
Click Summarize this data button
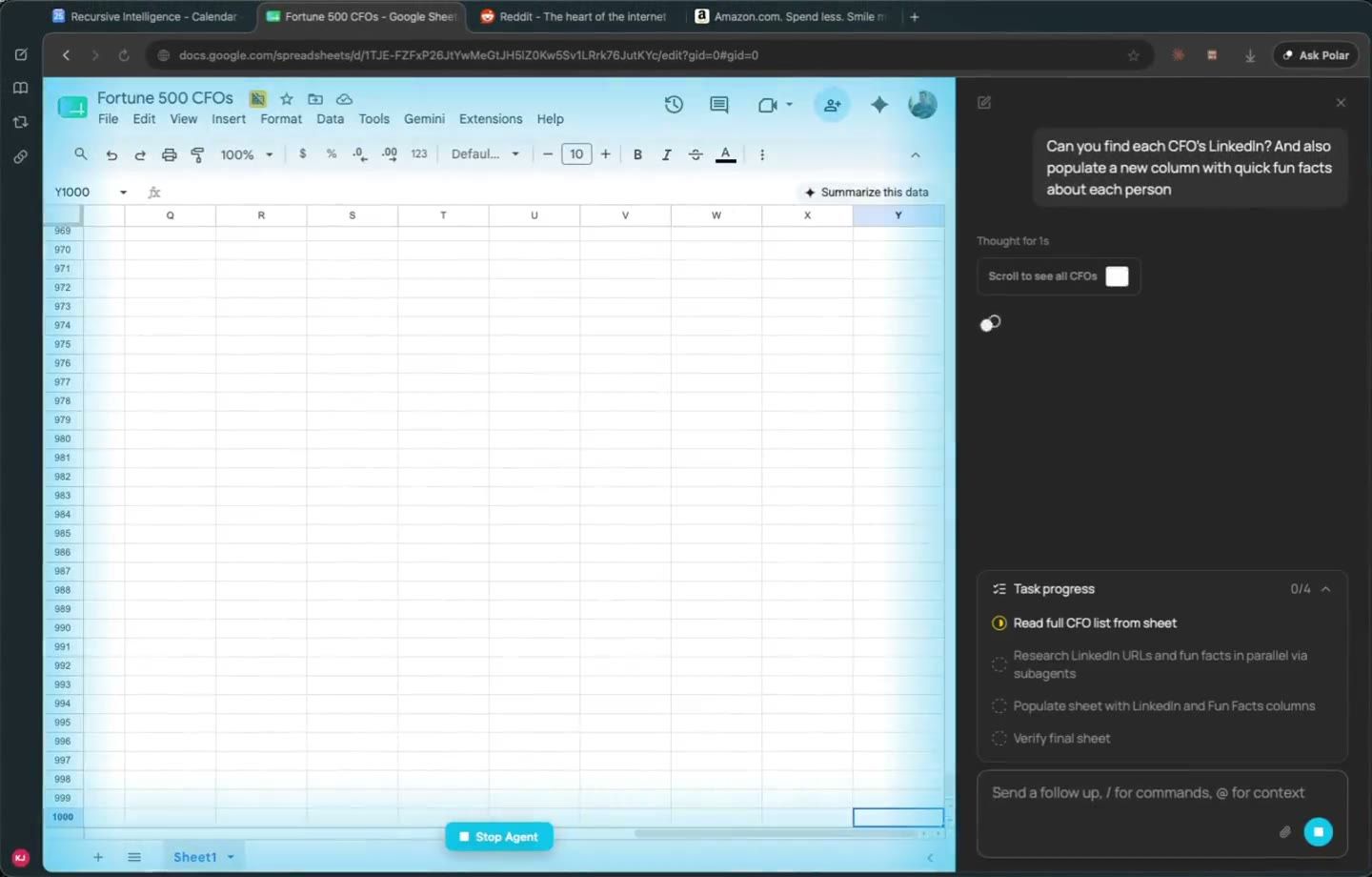(866, 193)
